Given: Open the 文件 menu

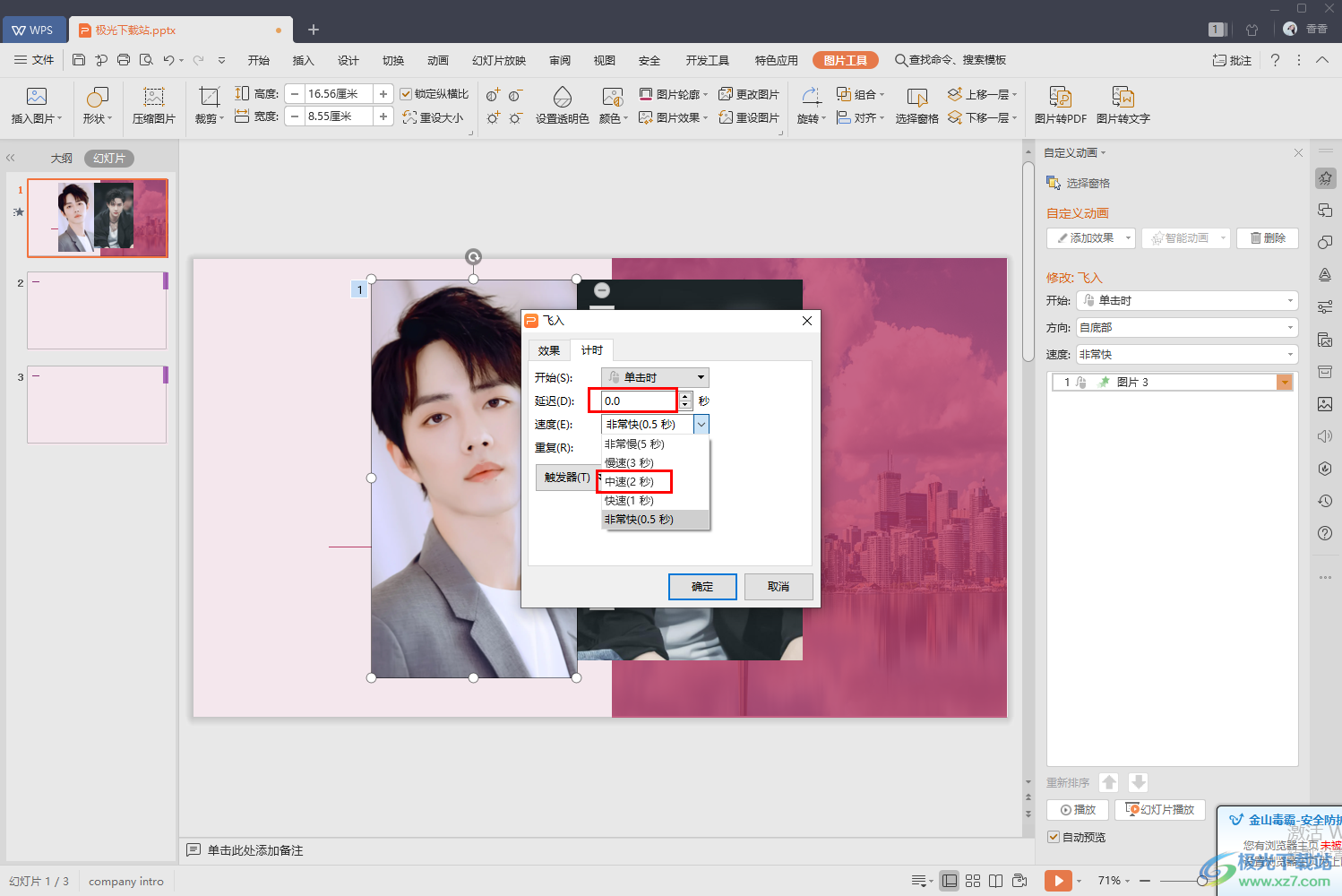Looking at the screenshot, I should 35,60.
